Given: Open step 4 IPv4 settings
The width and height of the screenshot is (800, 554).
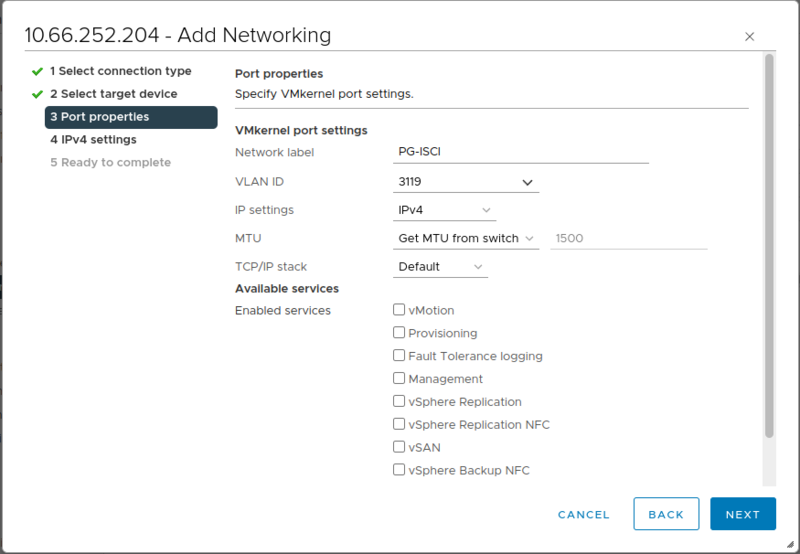Looking at the screenshot, I should 93,140.
